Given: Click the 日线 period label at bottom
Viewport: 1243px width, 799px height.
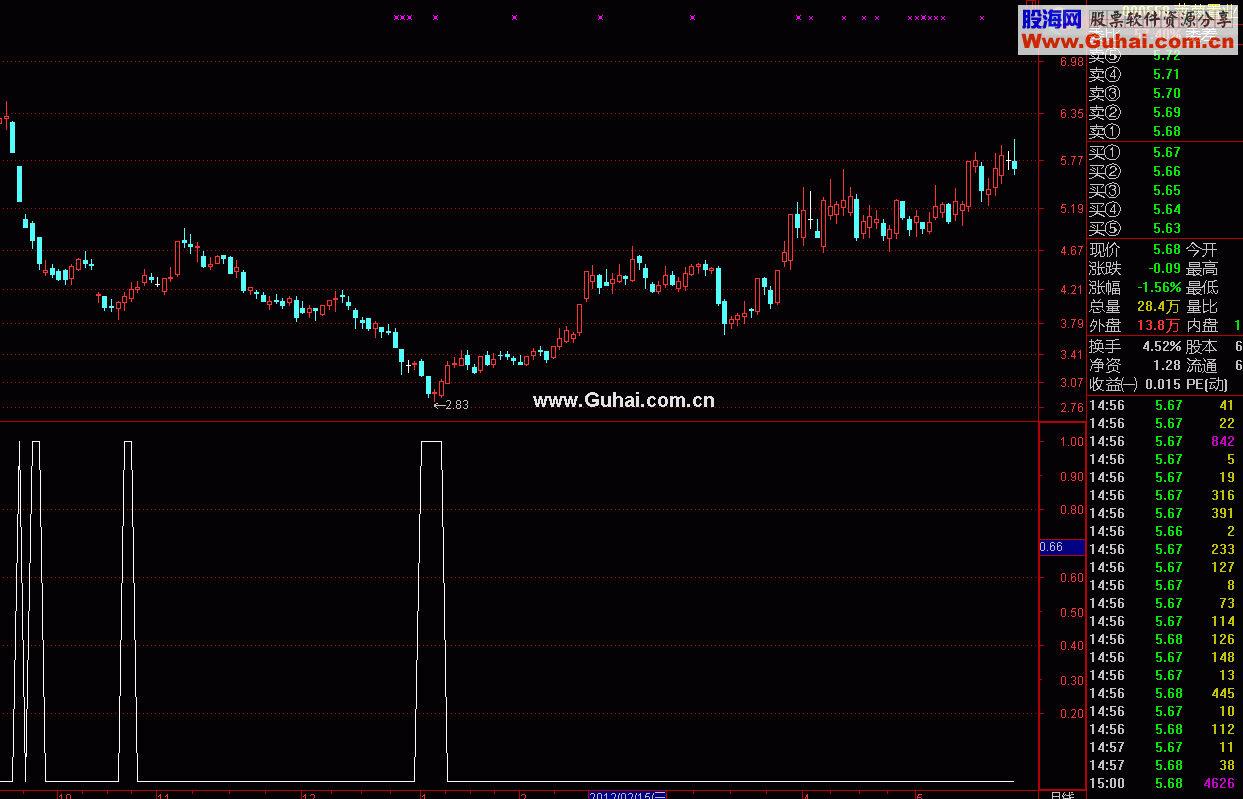Looking at the screenshot, I should (1062, 795).
